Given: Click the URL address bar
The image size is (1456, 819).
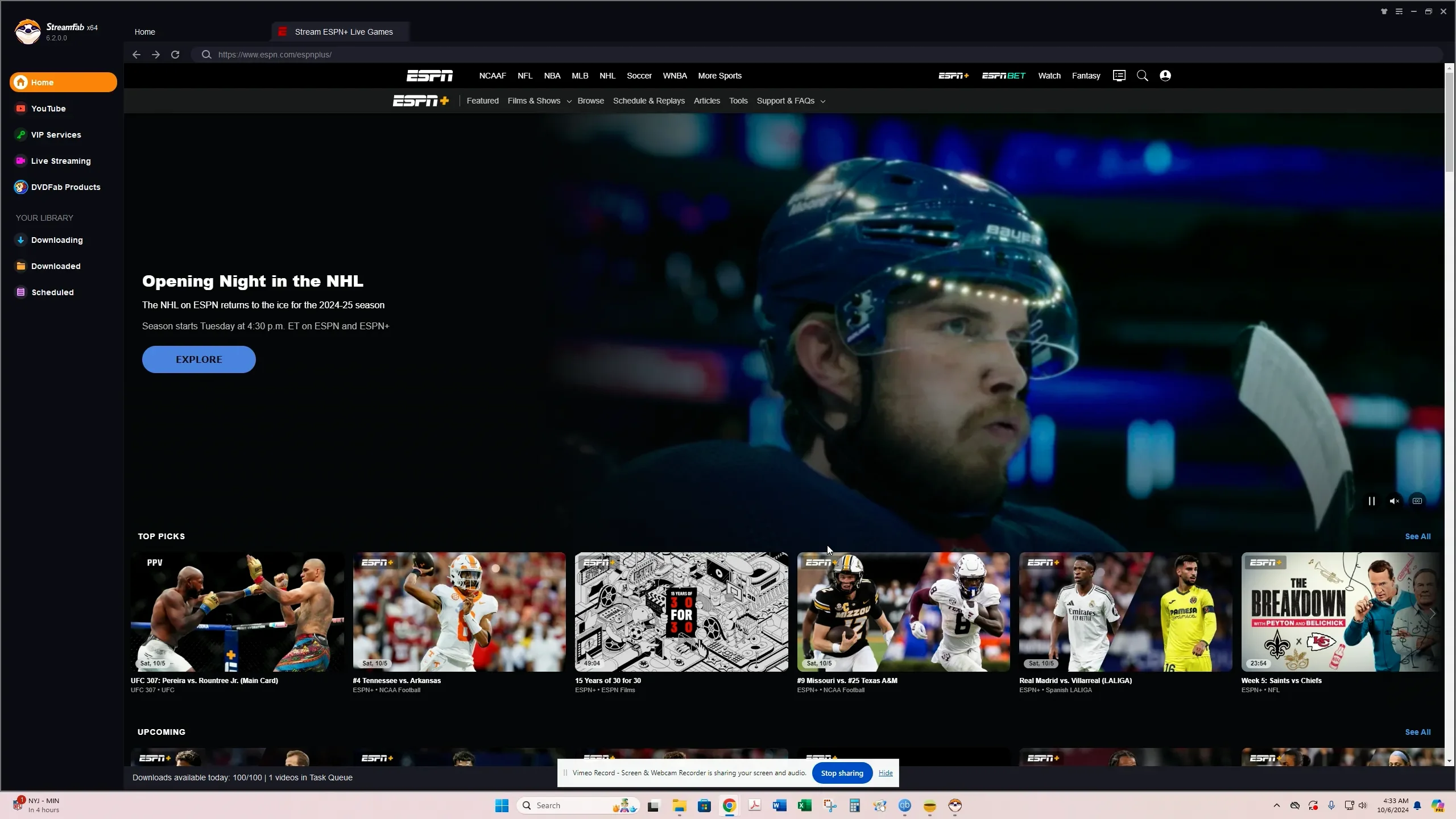Looking at the screenshot, I should pyautogui.click(x=817, y=55).
